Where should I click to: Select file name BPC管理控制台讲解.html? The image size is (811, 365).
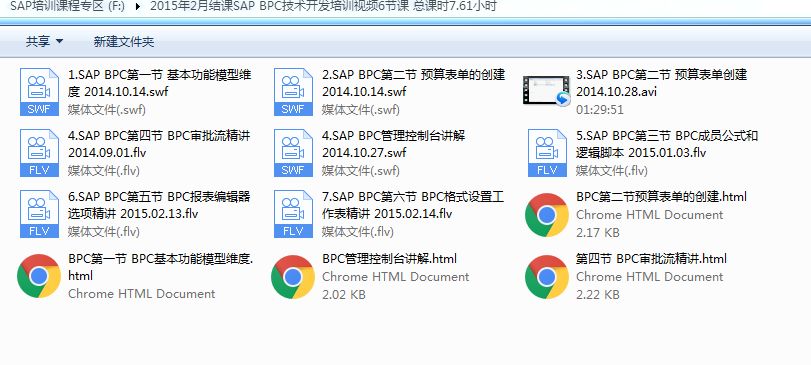tap(389, 258)
